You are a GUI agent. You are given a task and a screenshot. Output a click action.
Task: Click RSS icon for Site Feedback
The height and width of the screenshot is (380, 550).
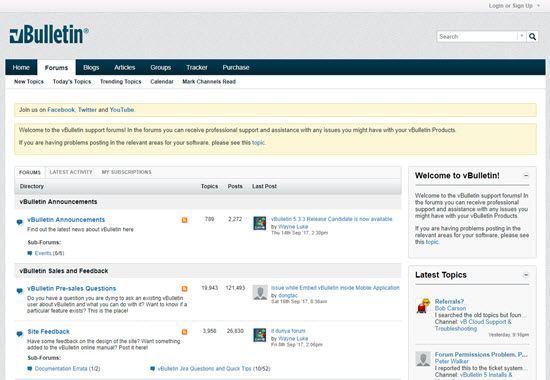tap(185, 332)
